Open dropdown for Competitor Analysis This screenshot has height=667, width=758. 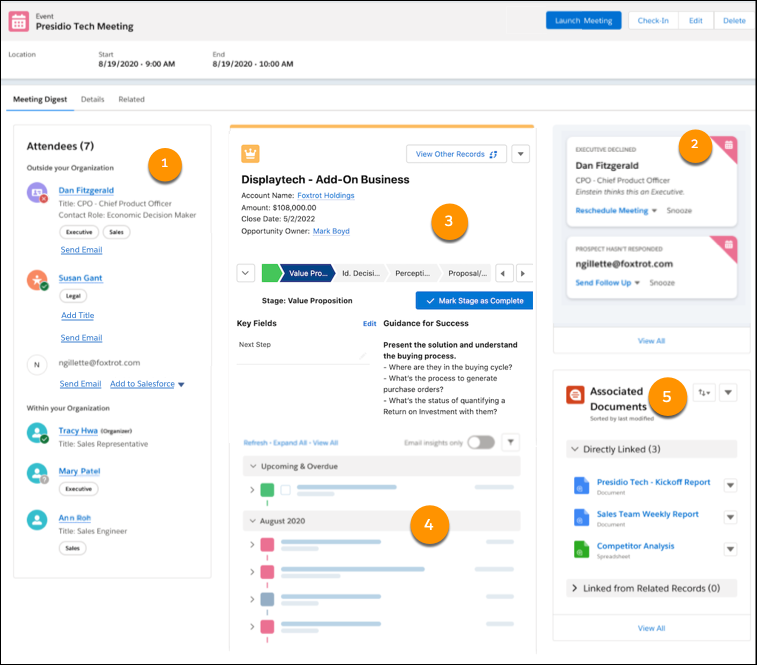[730, 550]
